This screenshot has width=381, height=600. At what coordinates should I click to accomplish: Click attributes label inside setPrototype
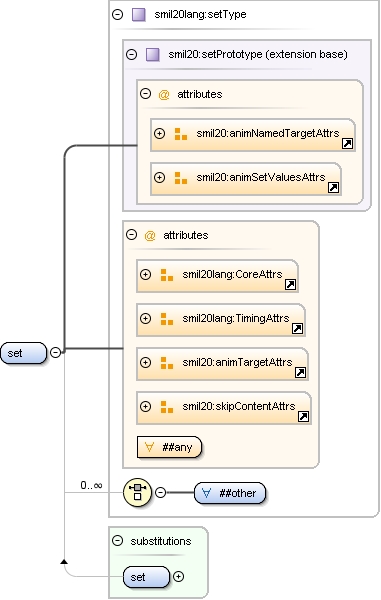coord(200,94)
